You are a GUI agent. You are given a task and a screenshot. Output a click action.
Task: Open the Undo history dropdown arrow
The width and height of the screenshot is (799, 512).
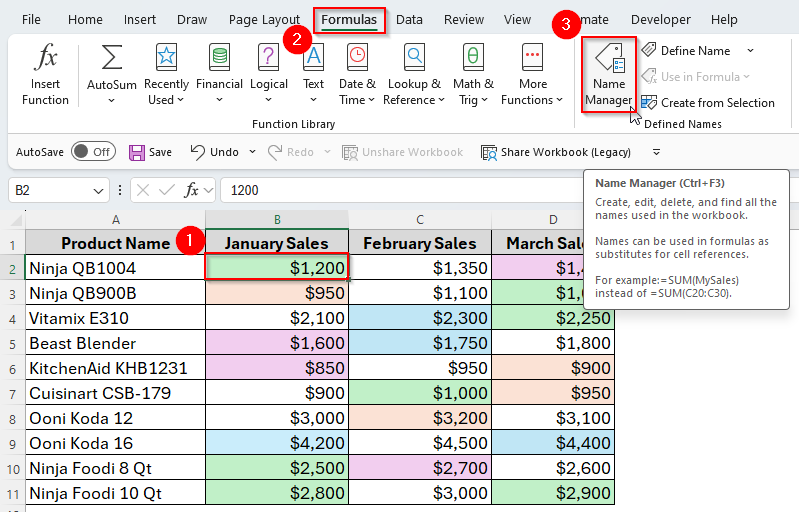(x=251, y=152)
